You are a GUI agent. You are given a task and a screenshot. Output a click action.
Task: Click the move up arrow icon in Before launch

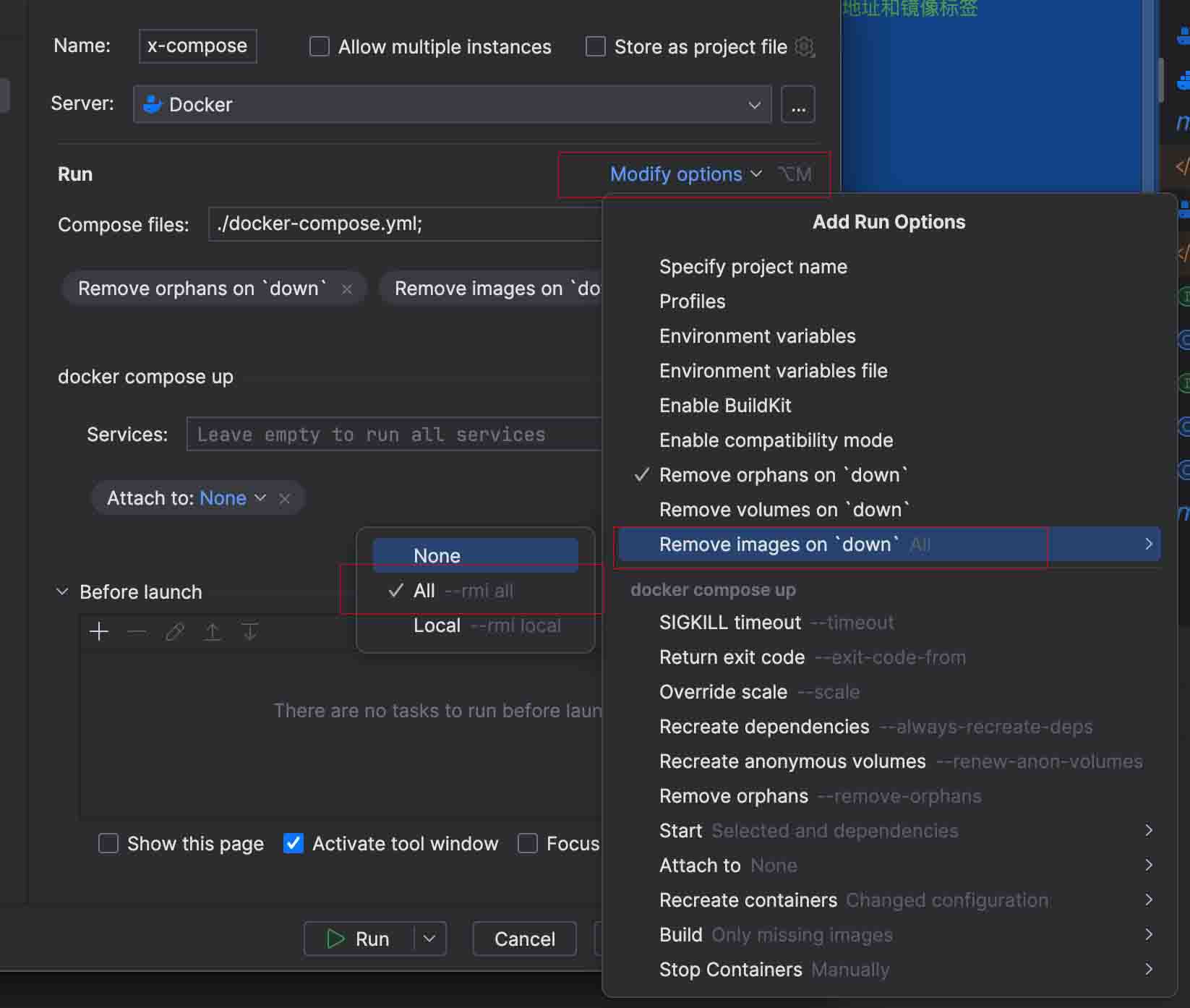pyautogui.click(x=213, y=632)
